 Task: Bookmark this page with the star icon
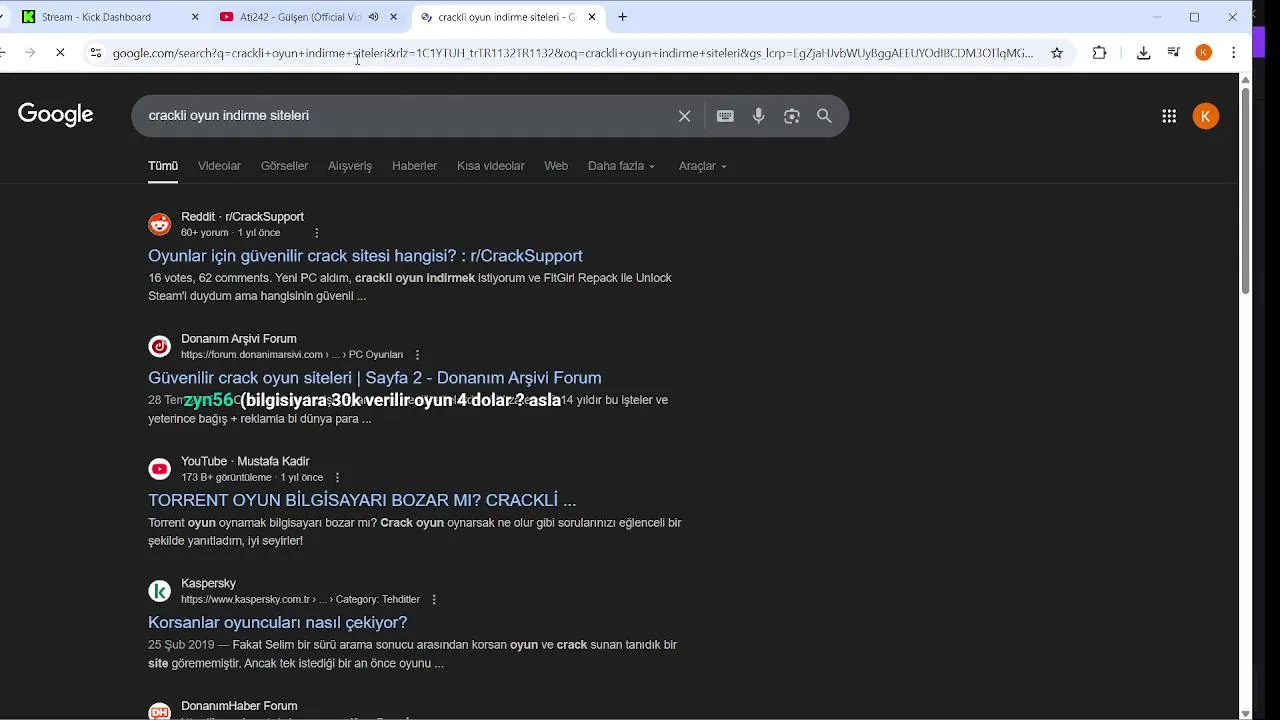[x=1057, y=53]
